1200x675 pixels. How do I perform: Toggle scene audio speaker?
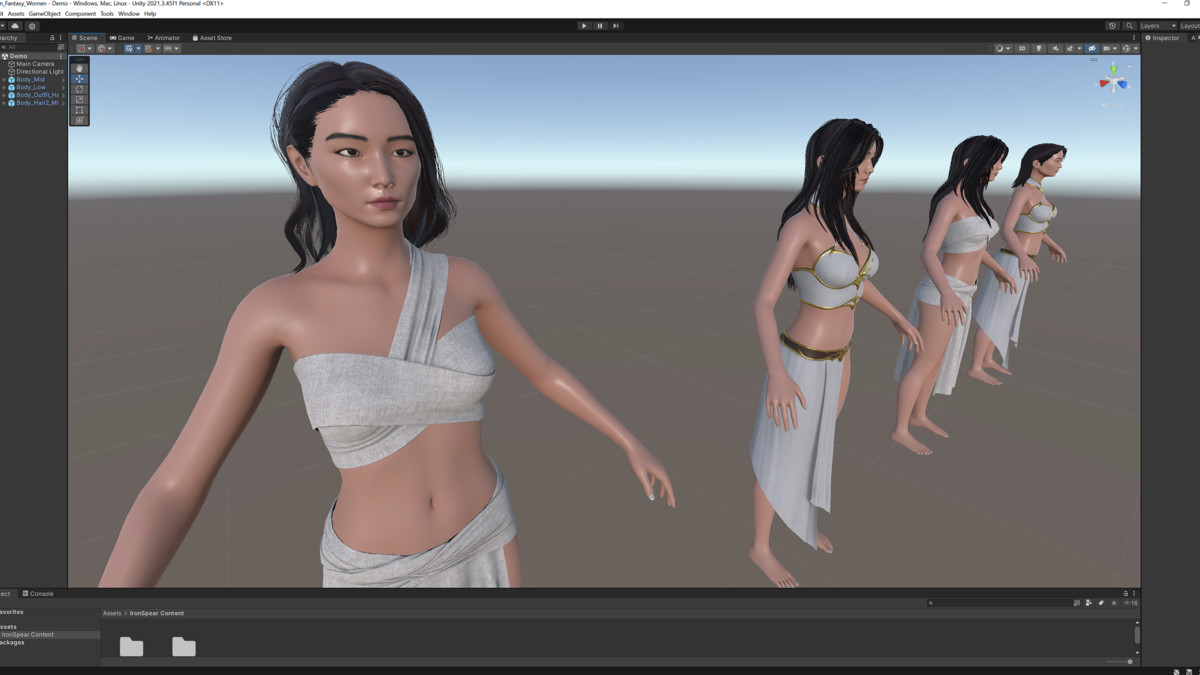tap(1056, 48)
